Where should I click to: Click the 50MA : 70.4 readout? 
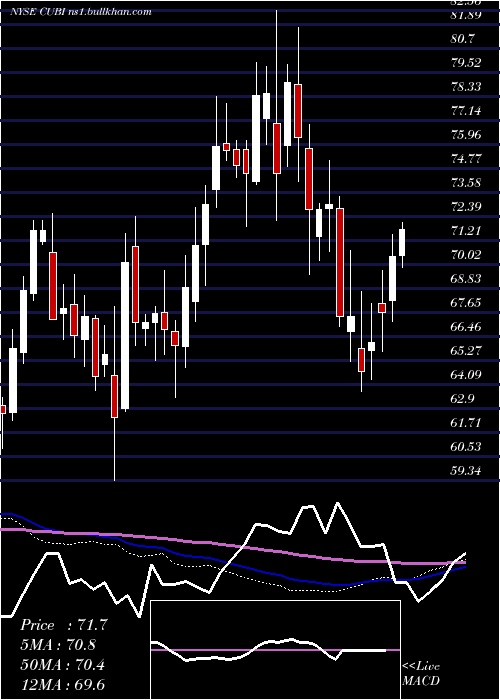(62, 665)
